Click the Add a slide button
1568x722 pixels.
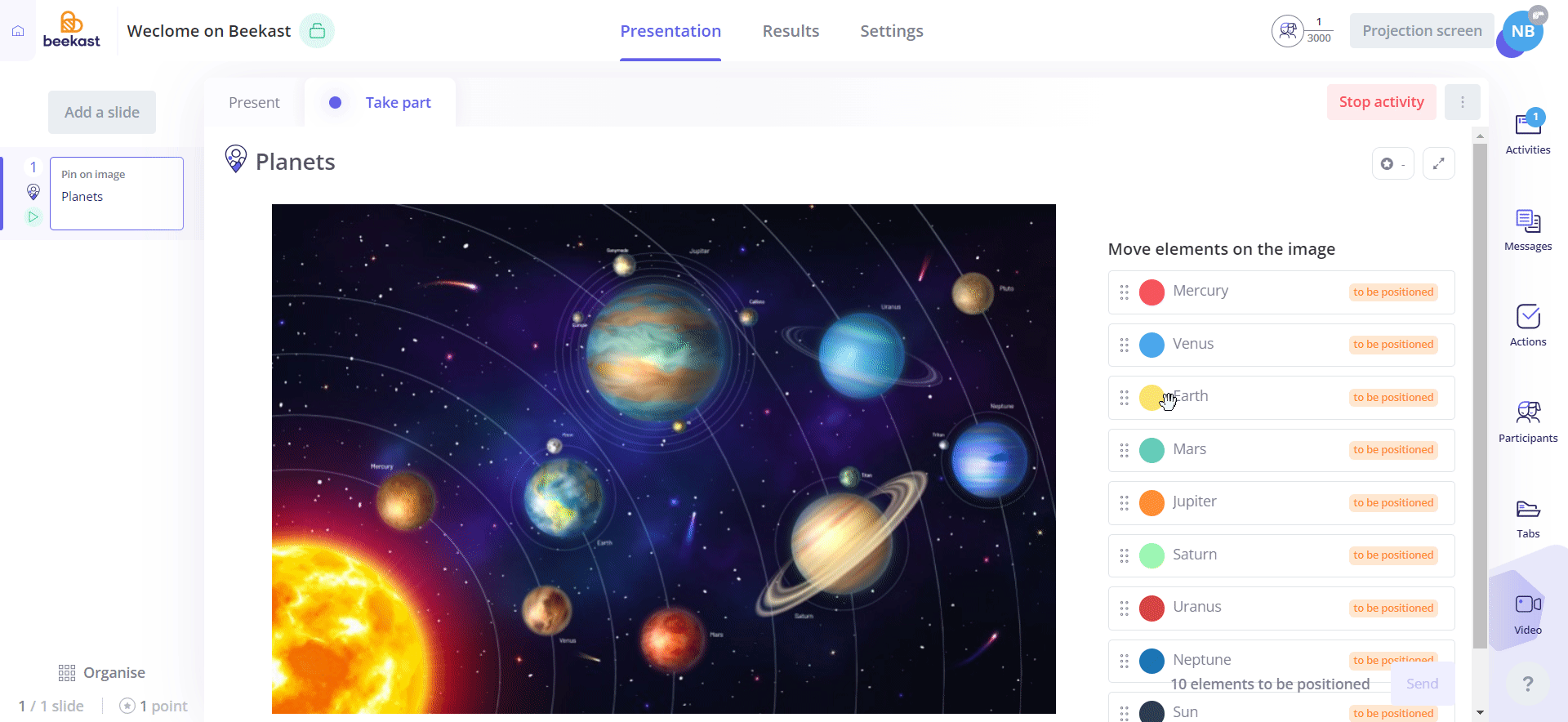[x=102, y=113]
